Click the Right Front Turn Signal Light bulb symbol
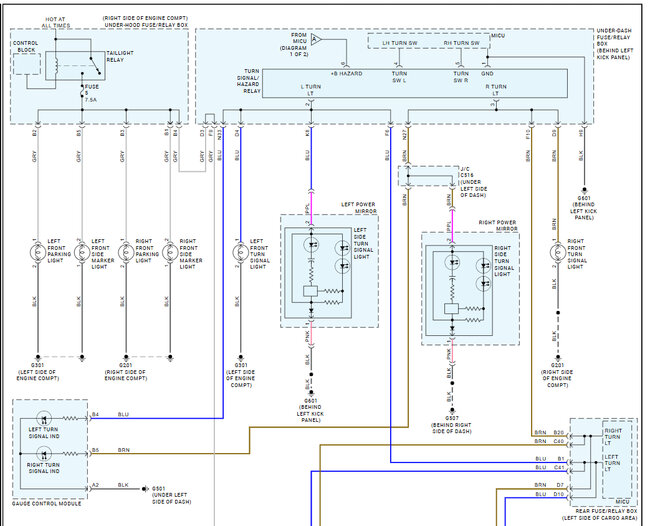The height and width of the screenshot is (526, 650). click(558, 252)
